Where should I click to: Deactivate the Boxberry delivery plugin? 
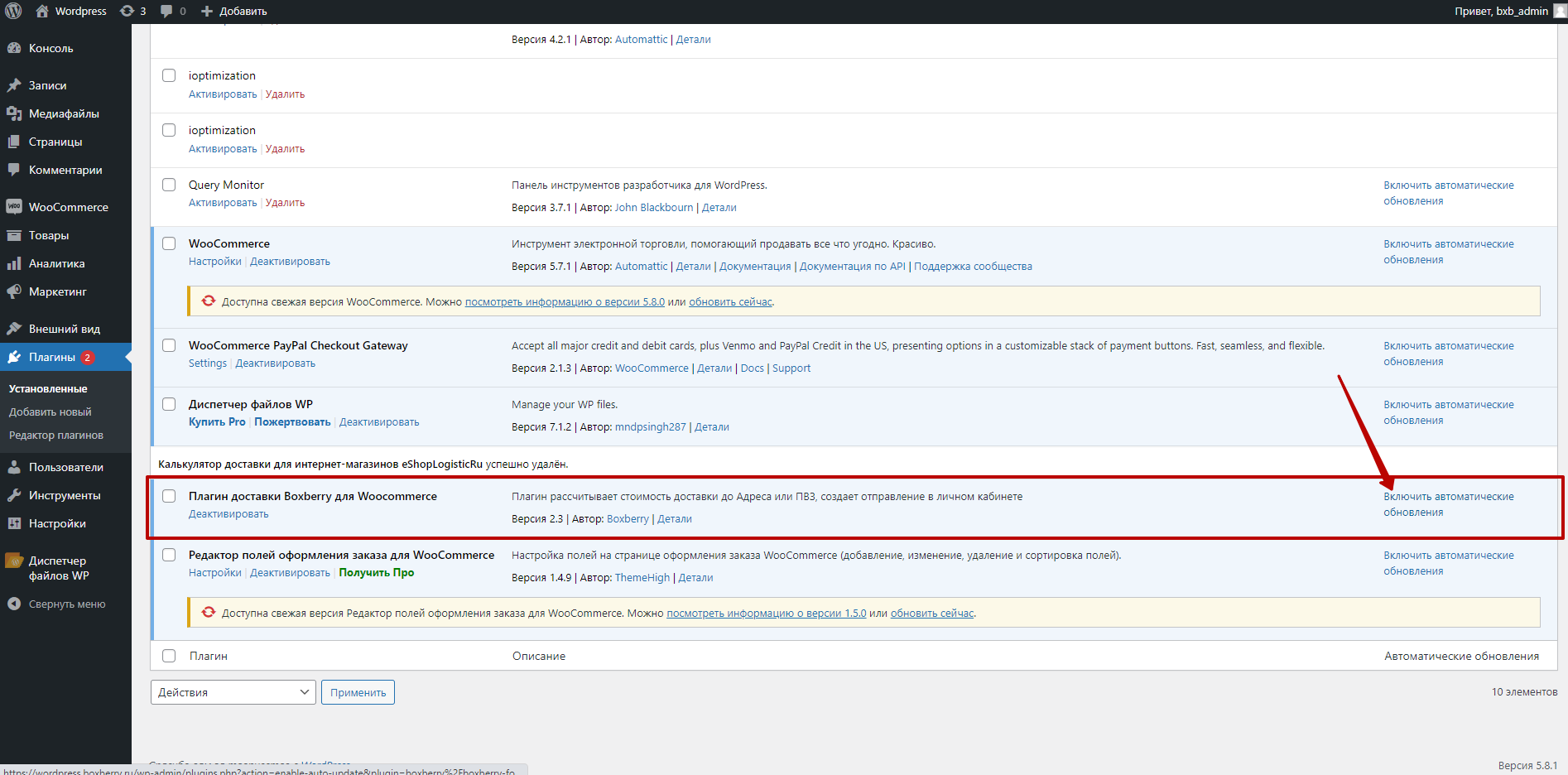coord(228,514)
